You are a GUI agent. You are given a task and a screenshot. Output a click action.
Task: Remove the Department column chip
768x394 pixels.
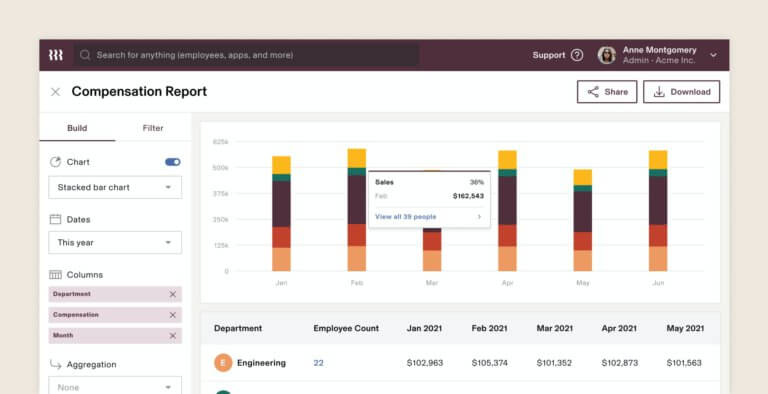coord(172,294)
